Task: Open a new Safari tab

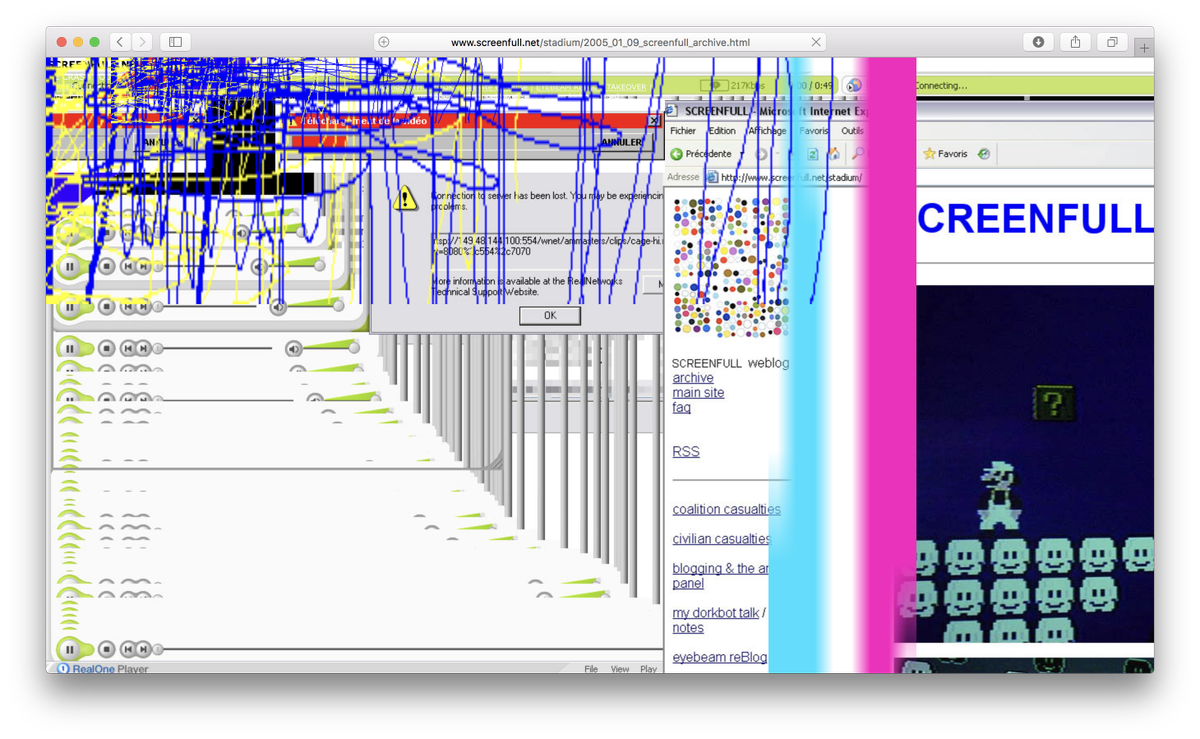Action: tap(1144, 47)
